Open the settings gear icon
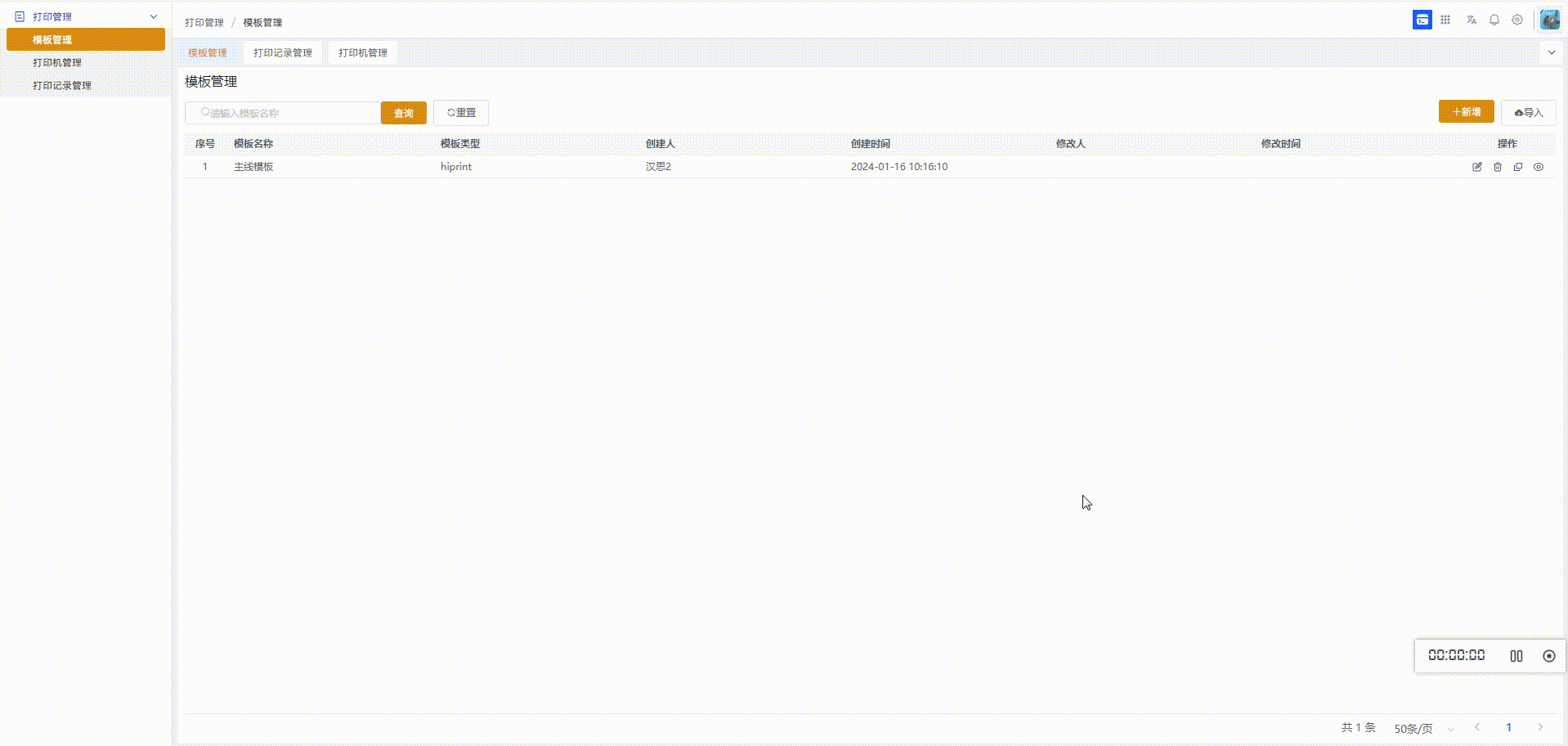Image resolution: width=1568 pixels, height=746 pixels. coord(1516,20)
